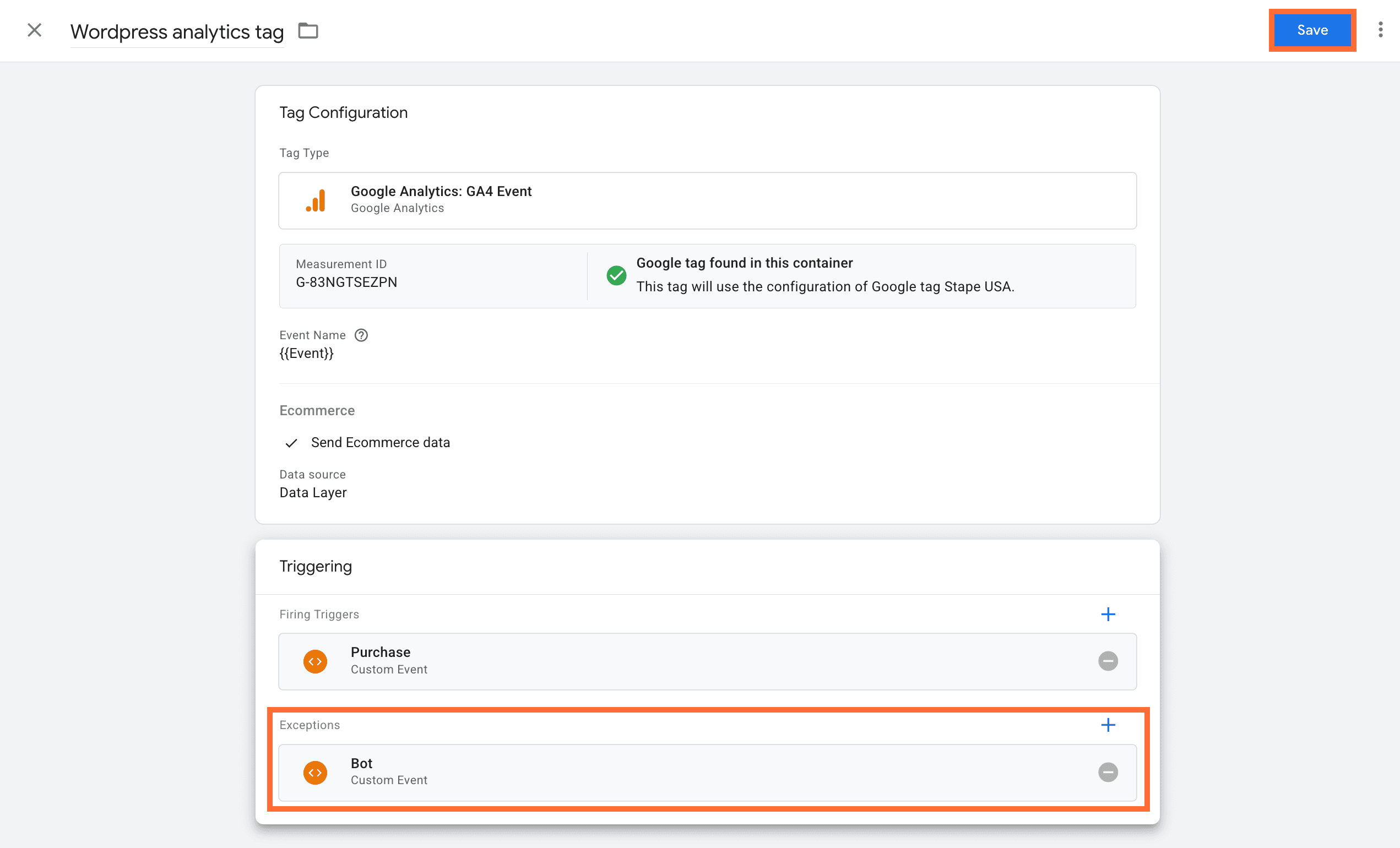
Task: Select the GA4 Event tag type box
Action: coord(707,200)
